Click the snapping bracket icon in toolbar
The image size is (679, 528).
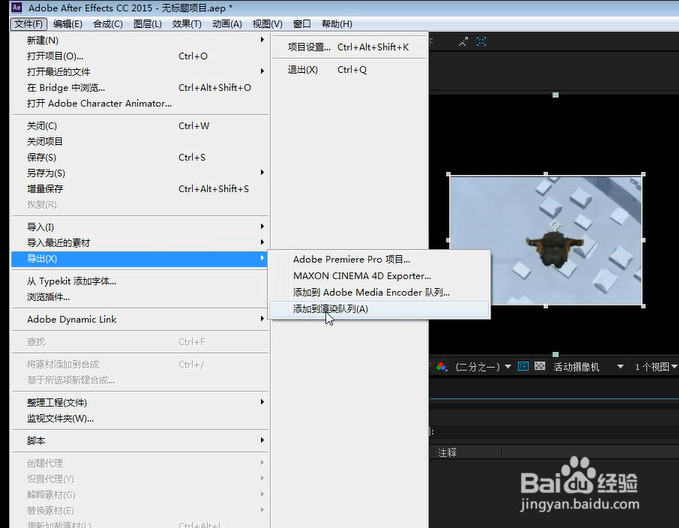tap(481, 42)
